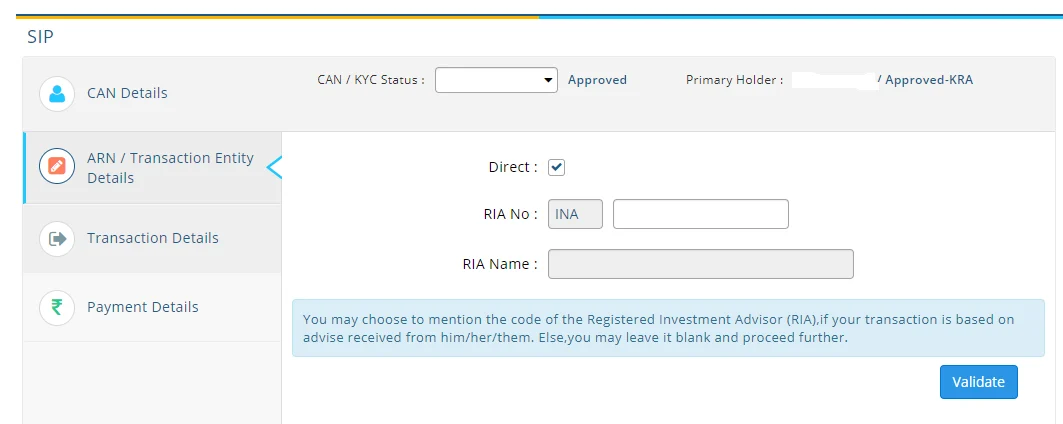The image size is (1063, 424).
Task: Click the Approved-KRA holder status text
Action: [928, 80]
